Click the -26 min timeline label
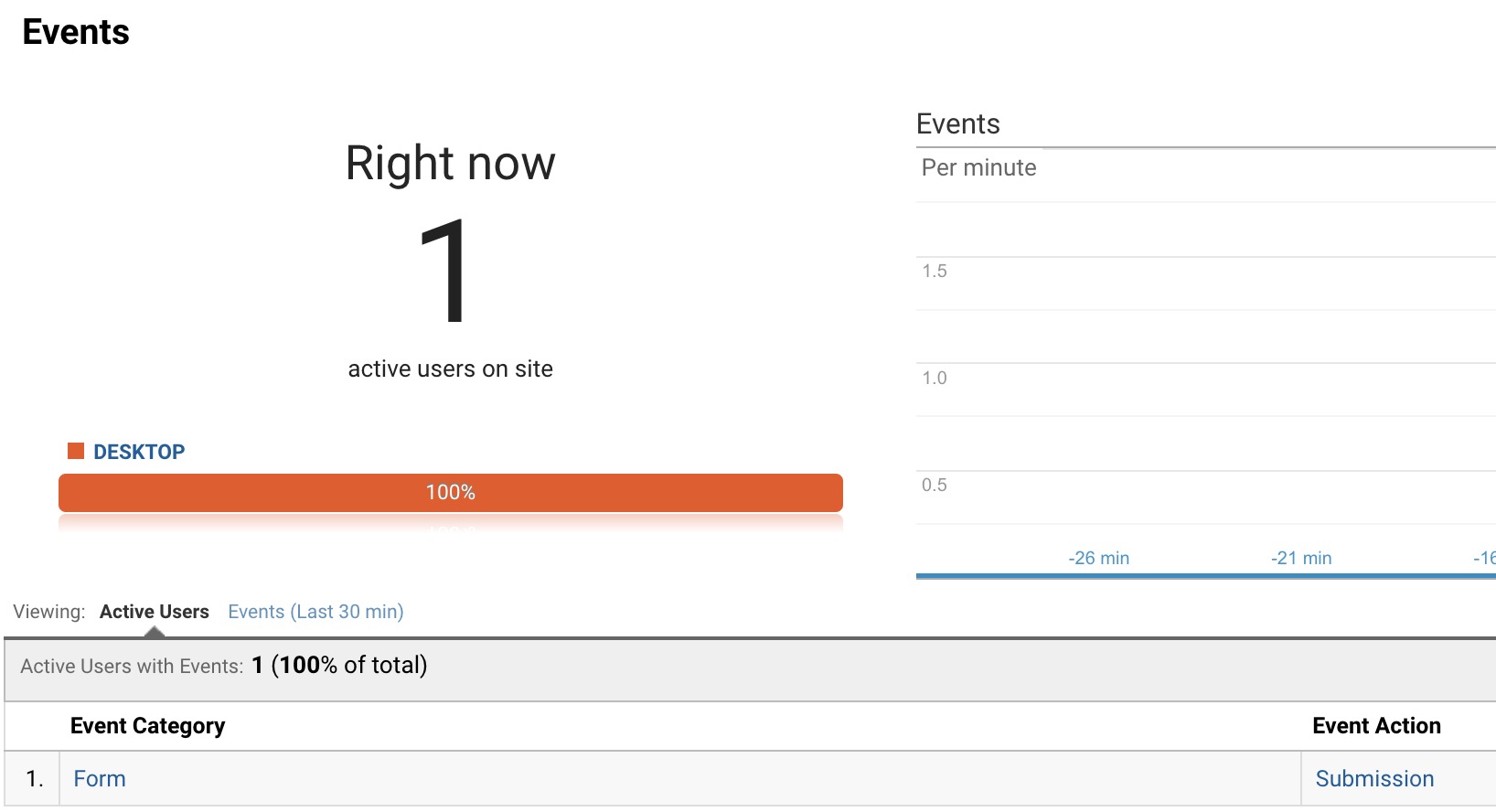Screen dimensions: 1496x812 coord(1098,558)
